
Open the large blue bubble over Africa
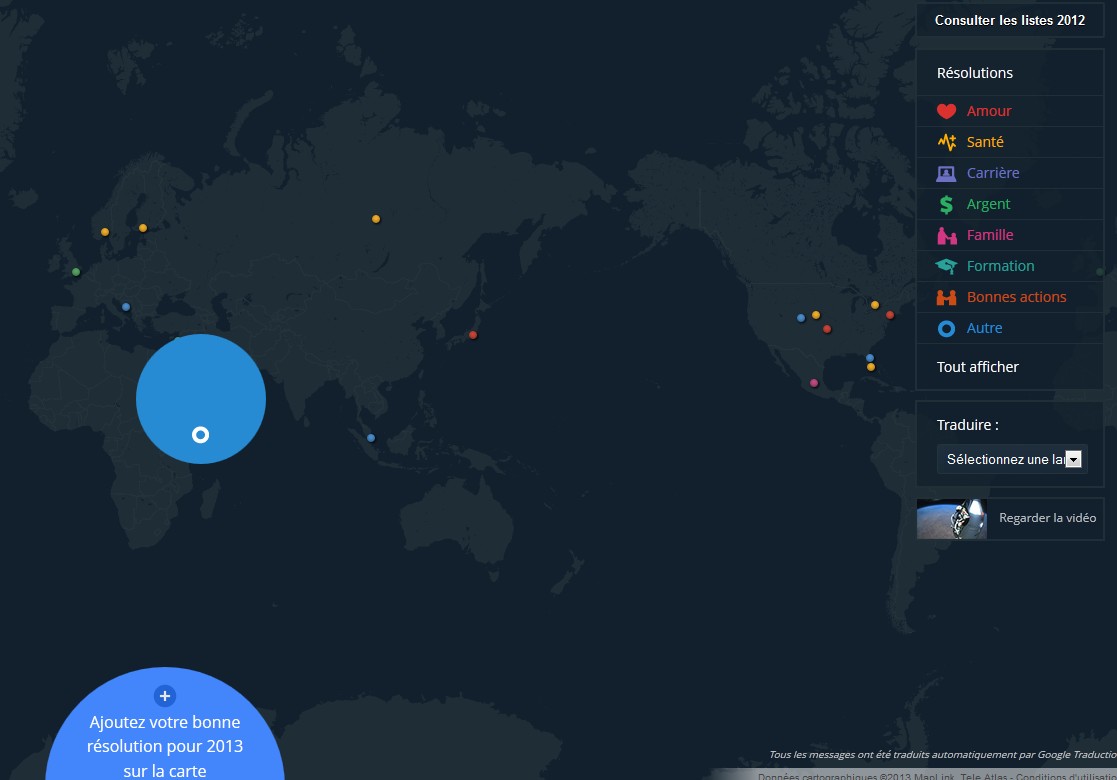201,399
